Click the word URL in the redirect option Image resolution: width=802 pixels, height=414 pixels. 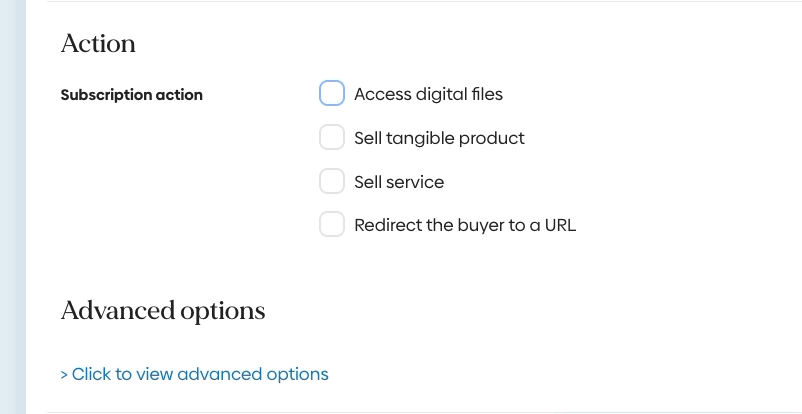coord(559,225)
